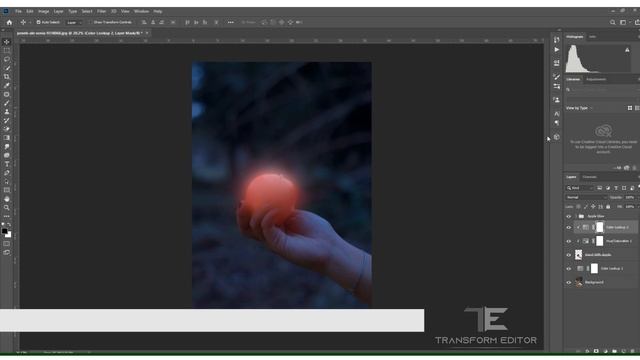This screenshot has height=360, width=640.
Task: Open the Auto-Select Layer dropdown
Action: point(74,22)
